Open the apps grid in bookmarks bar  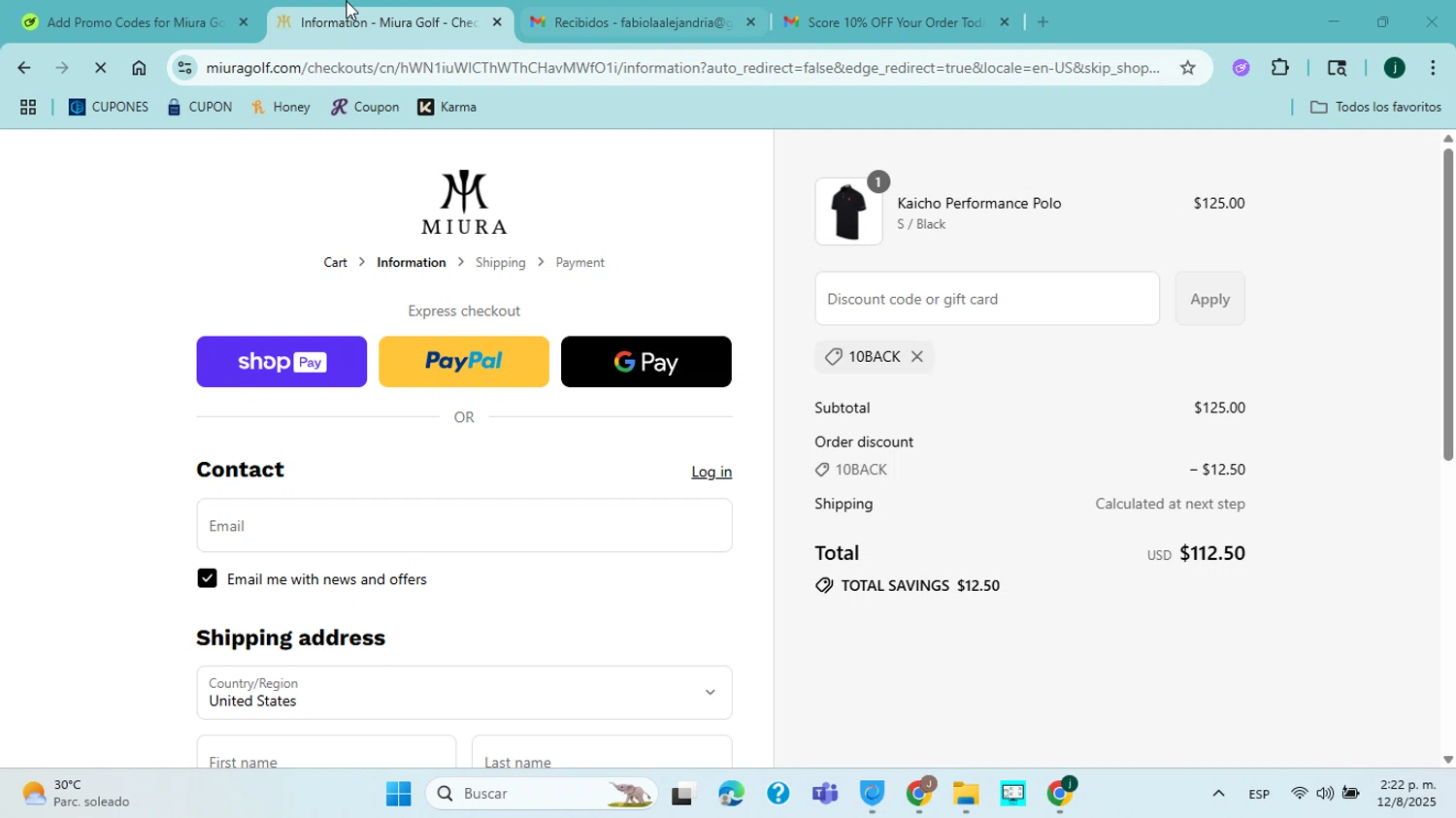(28, 108)
